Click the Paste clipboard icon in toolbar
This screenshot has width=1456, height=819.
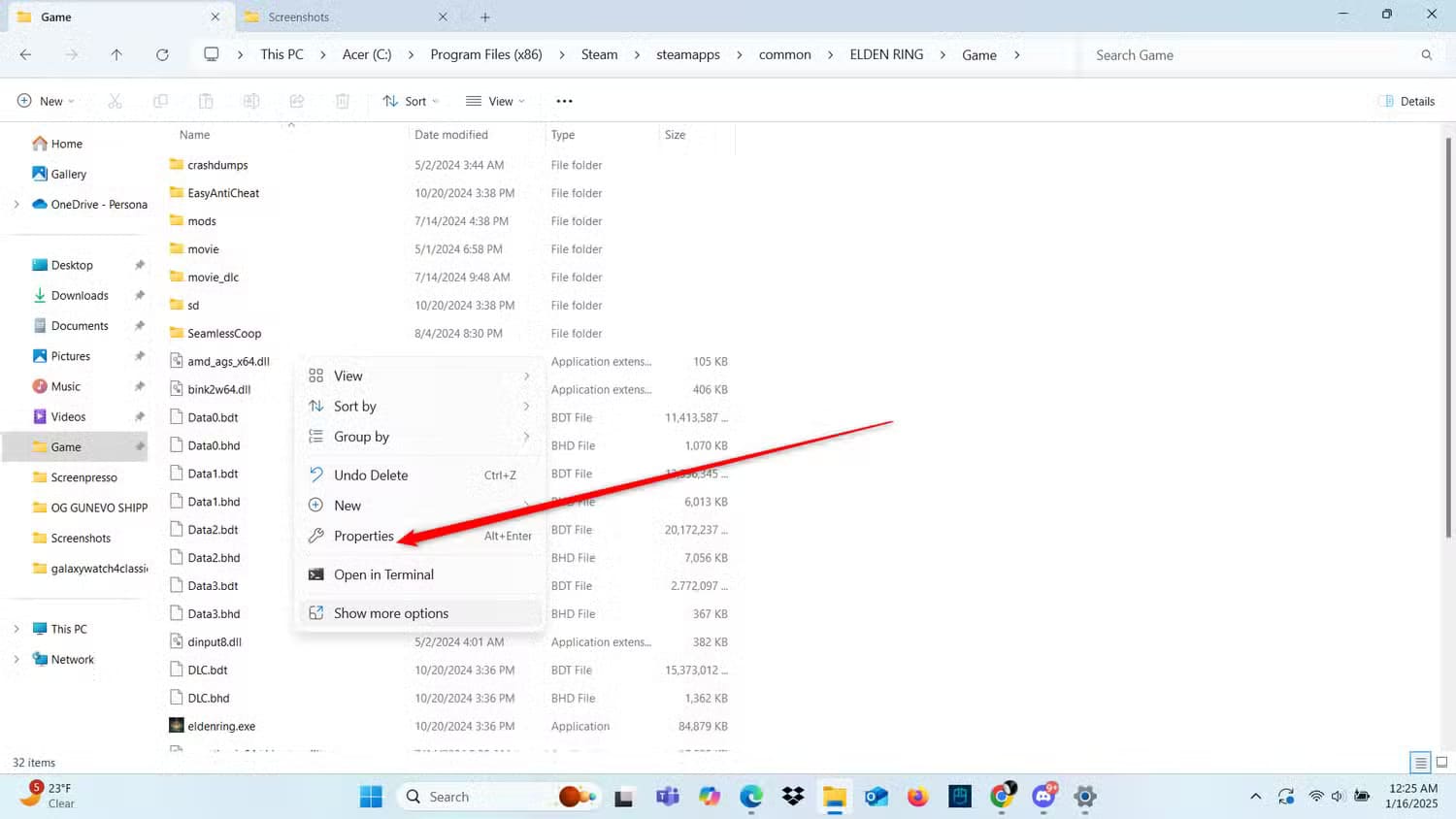coord(206,101)
